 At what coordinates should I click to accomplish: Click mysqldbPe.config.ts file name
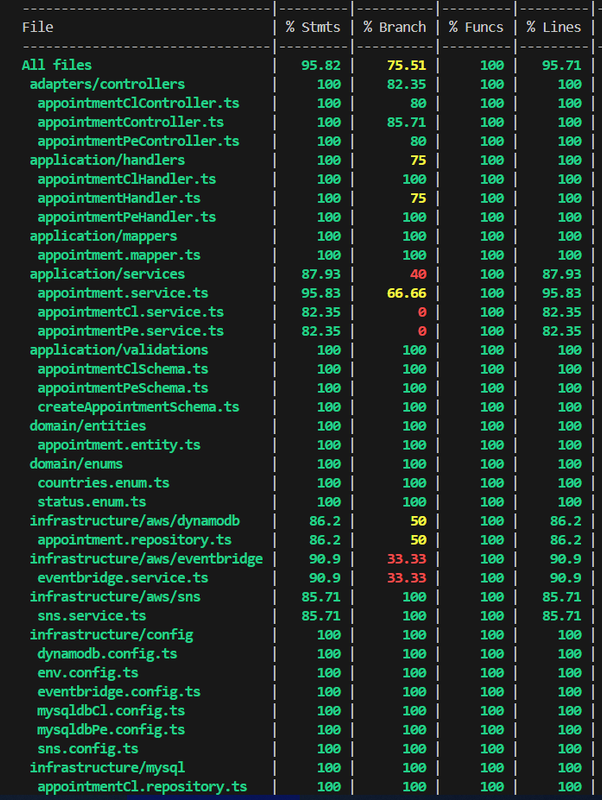click(x=111, y=730)
